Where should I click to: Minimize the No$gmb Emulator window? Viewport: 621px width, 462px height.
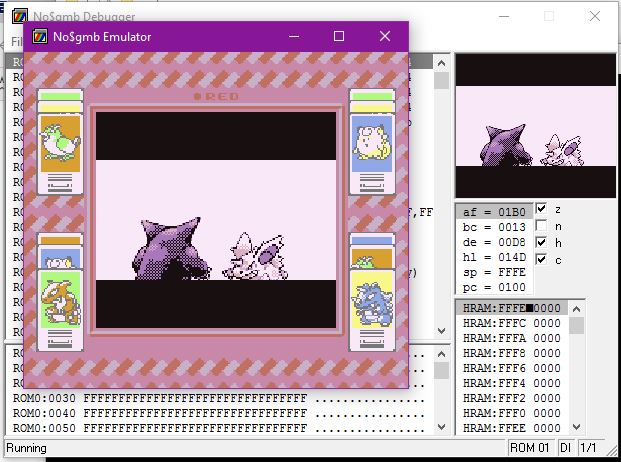(294, 36)
